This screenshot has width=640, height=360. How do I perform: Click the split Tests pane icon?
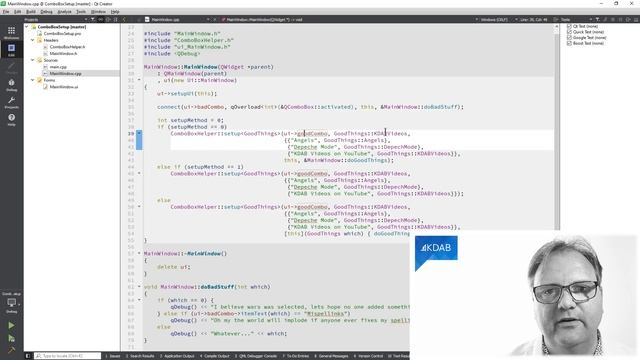[x=629, y=19]
